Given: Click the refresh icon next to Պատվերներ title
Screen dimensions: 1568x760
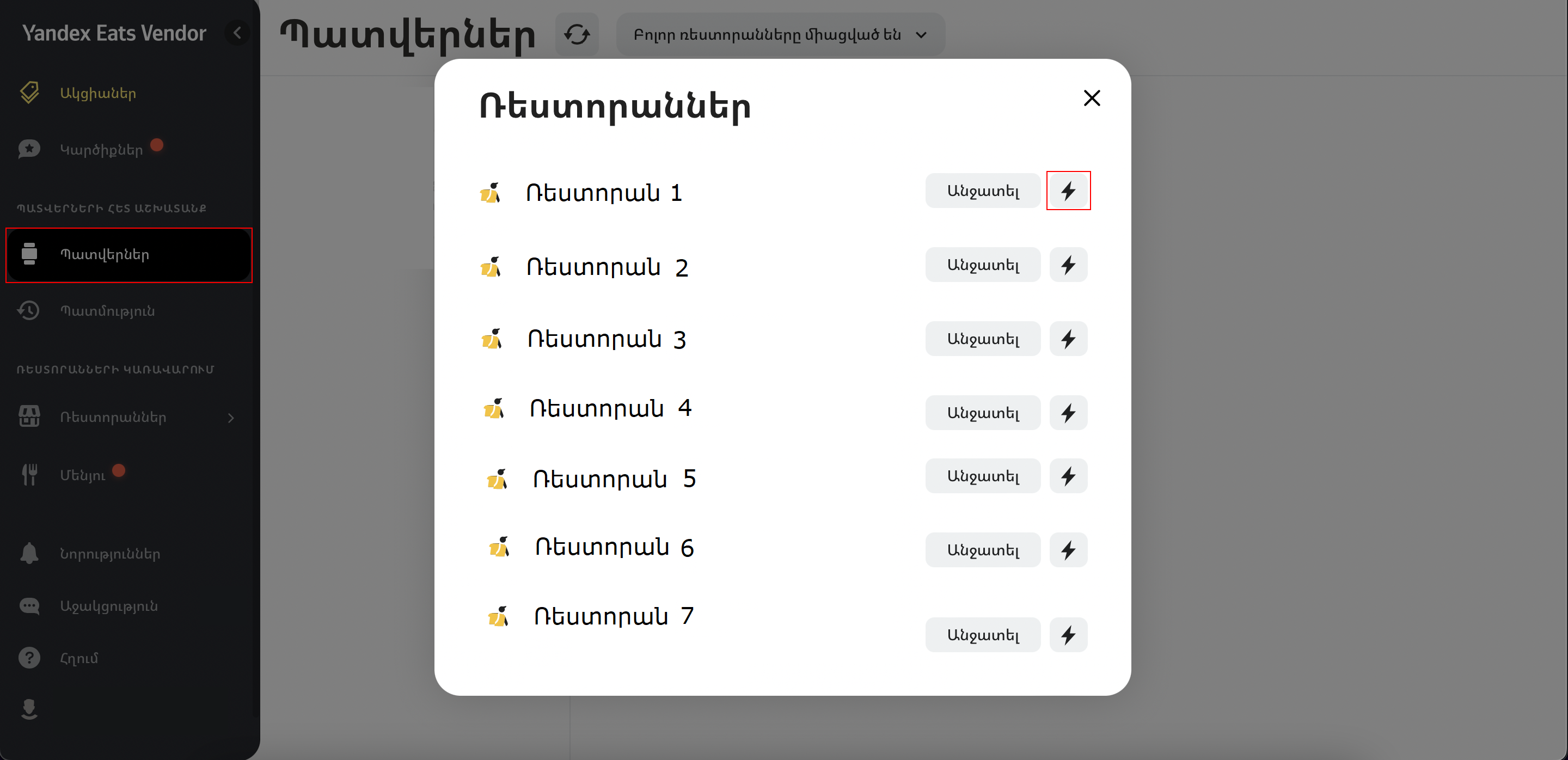Looking at the screenshot, I should tap(577, 34).
